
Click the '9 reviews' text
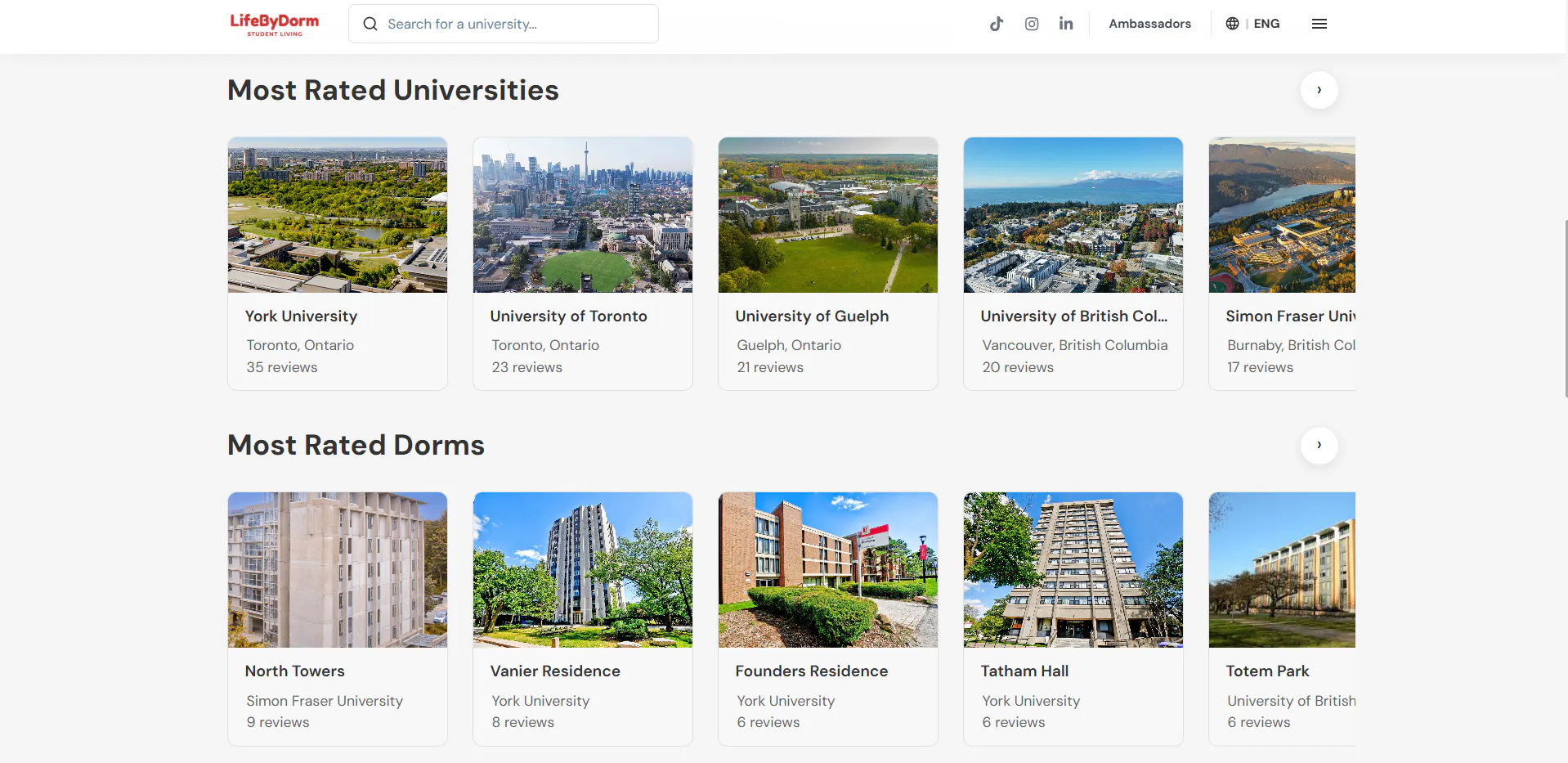coord(278,722)
